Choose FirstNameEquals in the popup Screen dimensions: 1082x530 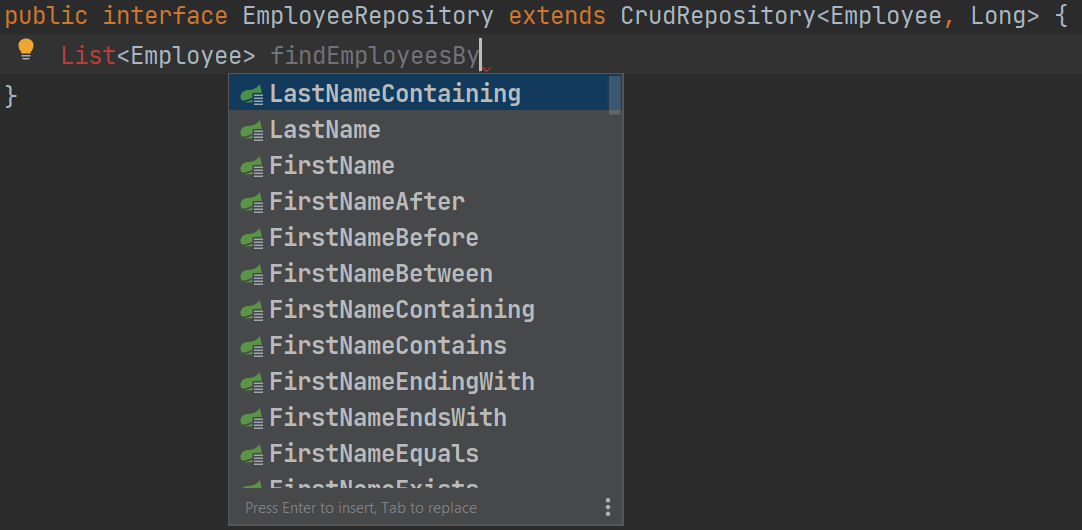374,454
